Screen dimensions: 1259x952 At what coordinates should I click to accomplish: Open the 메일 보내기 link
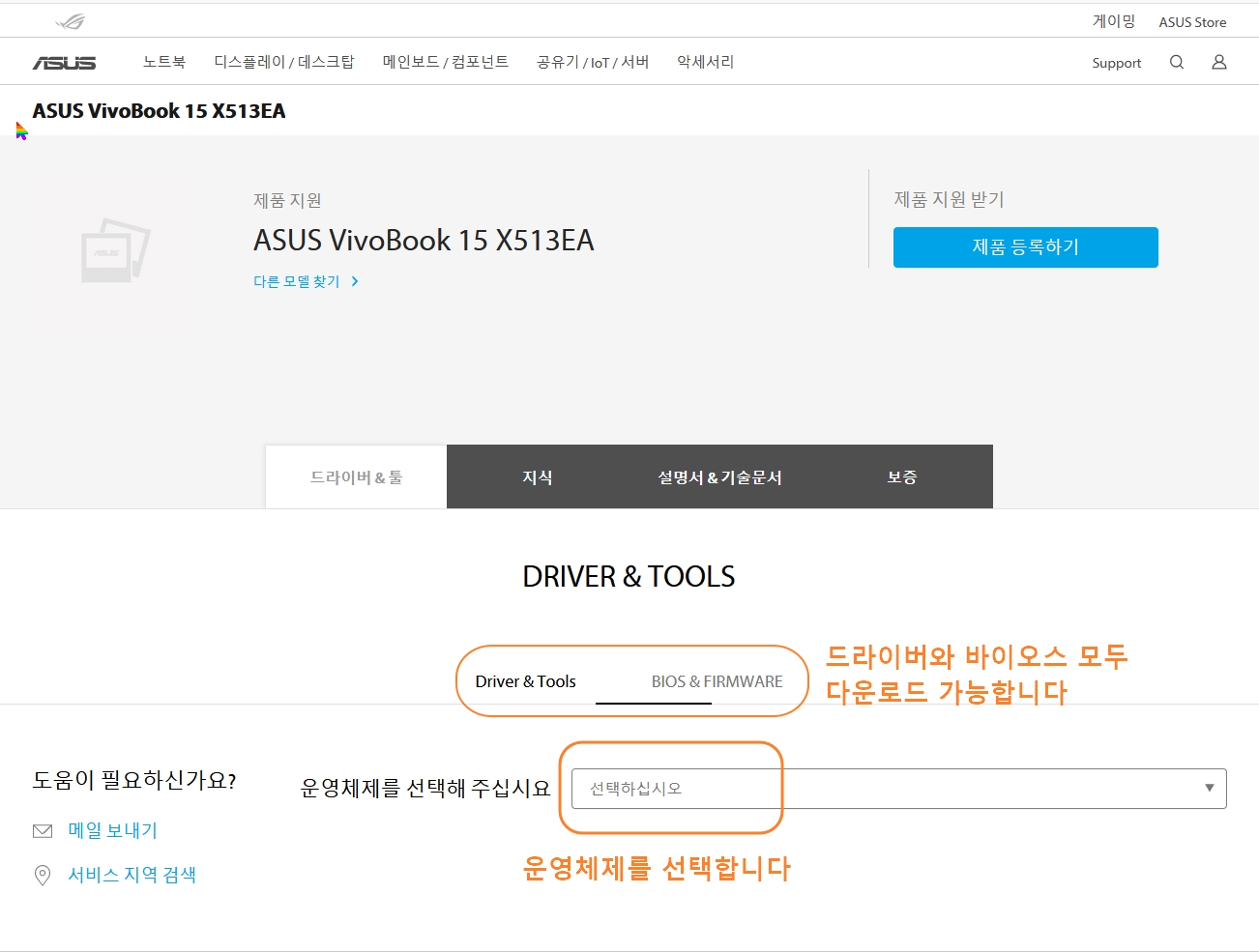pyautogui.click(x=113, y=829)
